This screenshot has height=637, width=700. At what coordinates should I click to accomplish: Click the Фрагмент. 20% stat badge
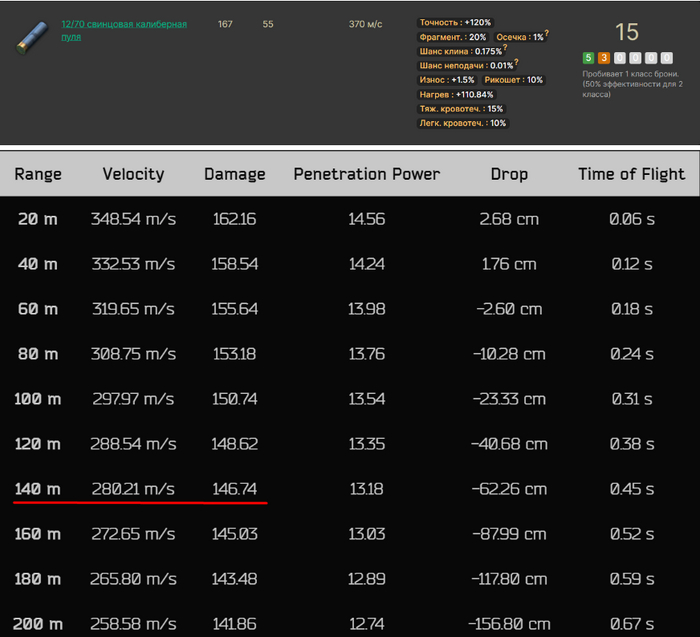(x=453, y=37)
